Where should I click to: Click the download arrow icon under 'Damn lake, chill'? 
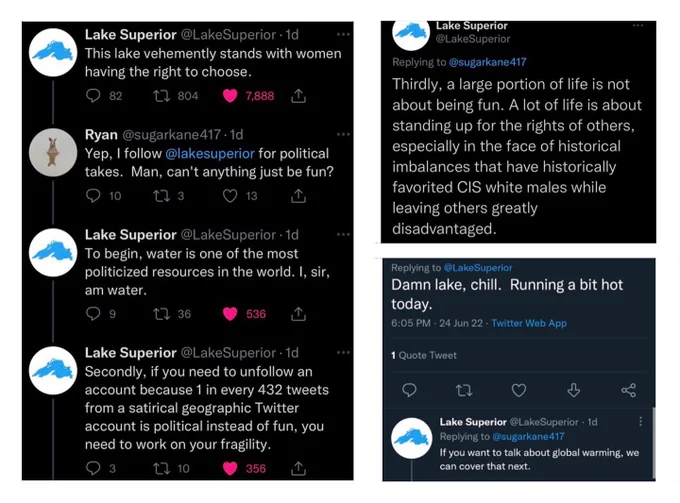[x=573, y=390]
